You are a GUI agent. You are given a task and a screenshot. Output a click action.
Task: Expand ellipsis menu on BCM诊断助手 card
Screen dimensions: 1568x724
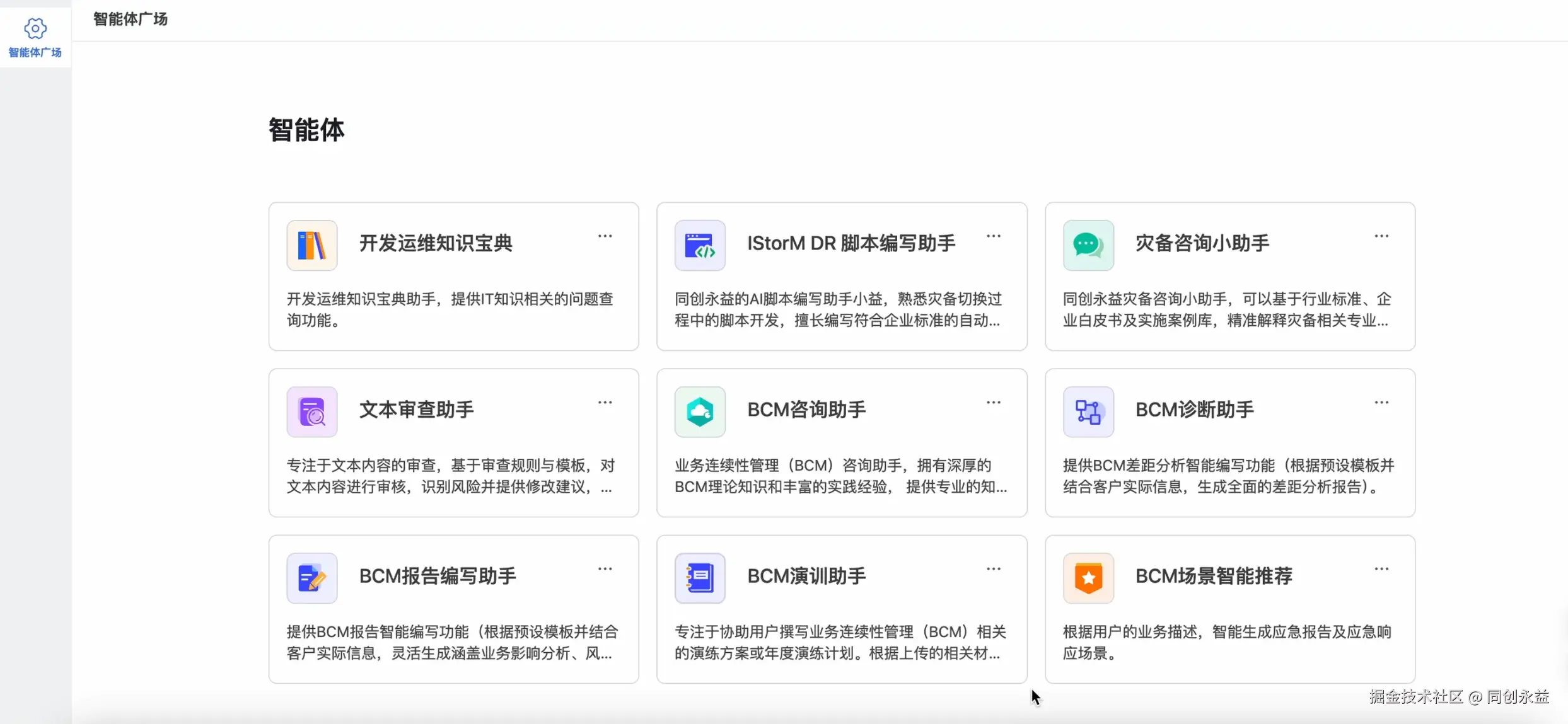click(1381, 403)
